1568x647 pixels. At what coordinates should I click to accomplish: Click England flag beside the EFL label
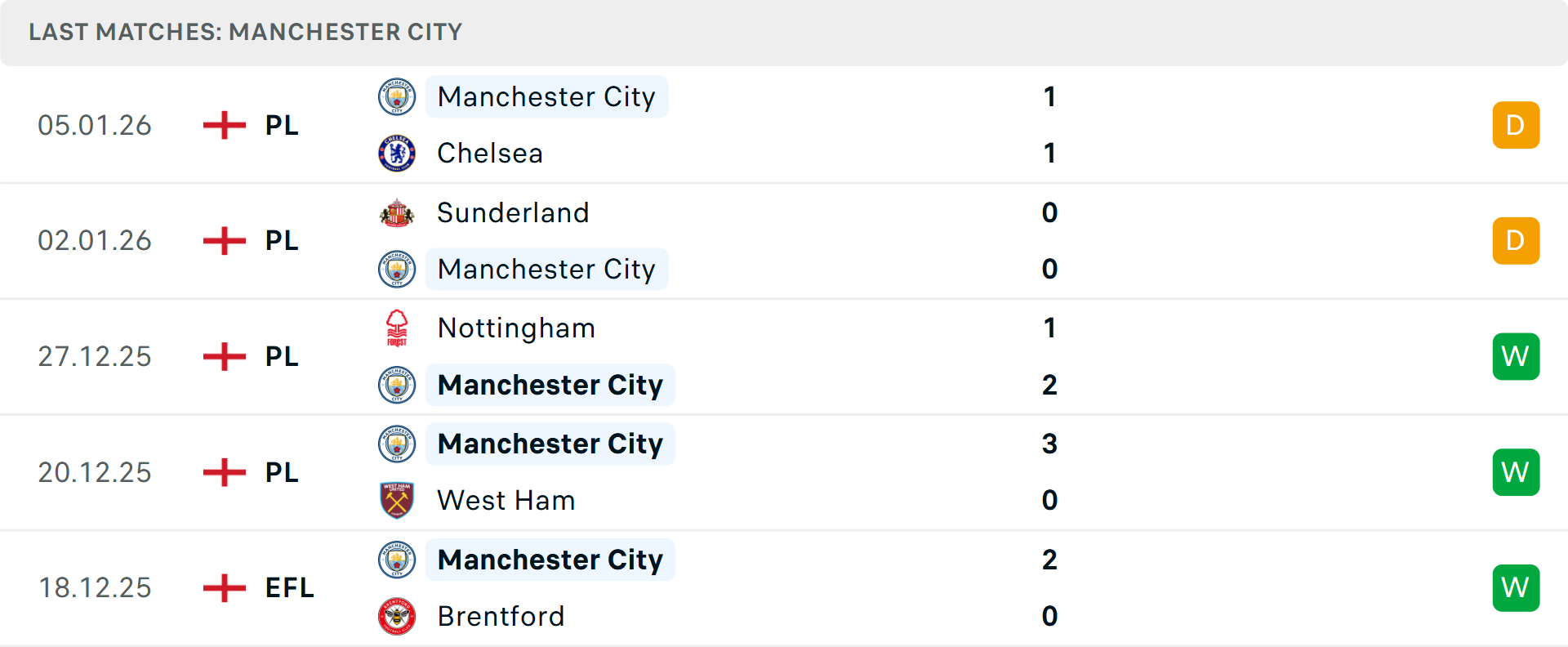tap(225, 587)
